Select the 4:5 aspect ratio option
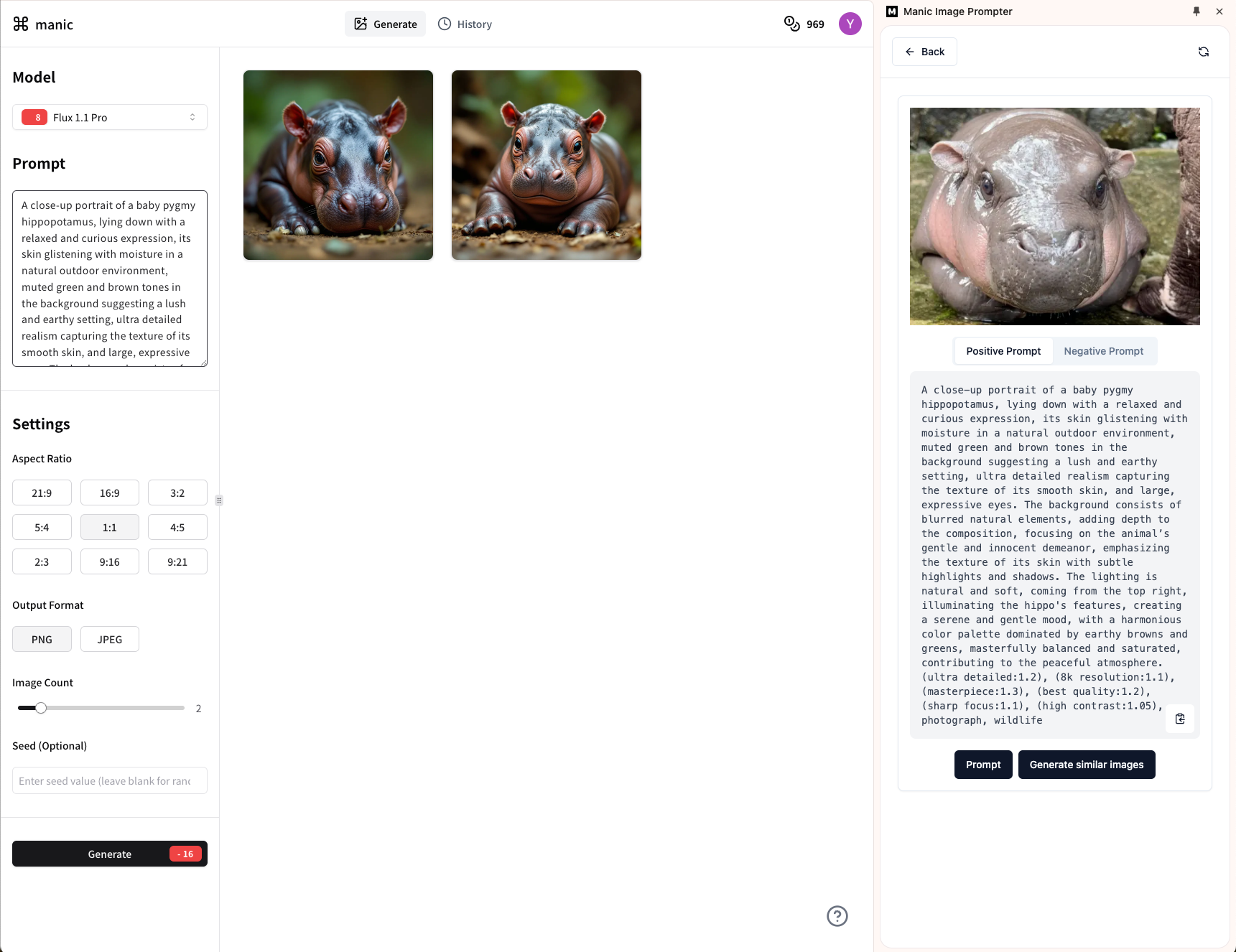Viewport: 1236px width, 952px height. 177,527
